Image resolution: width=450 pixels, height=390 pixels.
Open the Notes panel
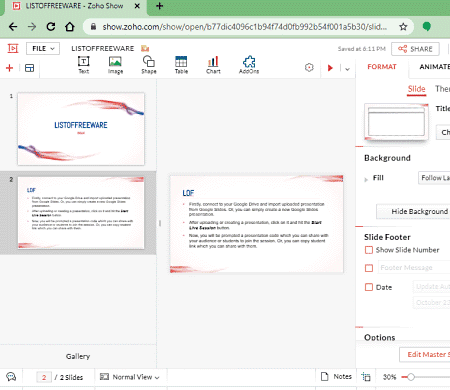tap(336, 377)
